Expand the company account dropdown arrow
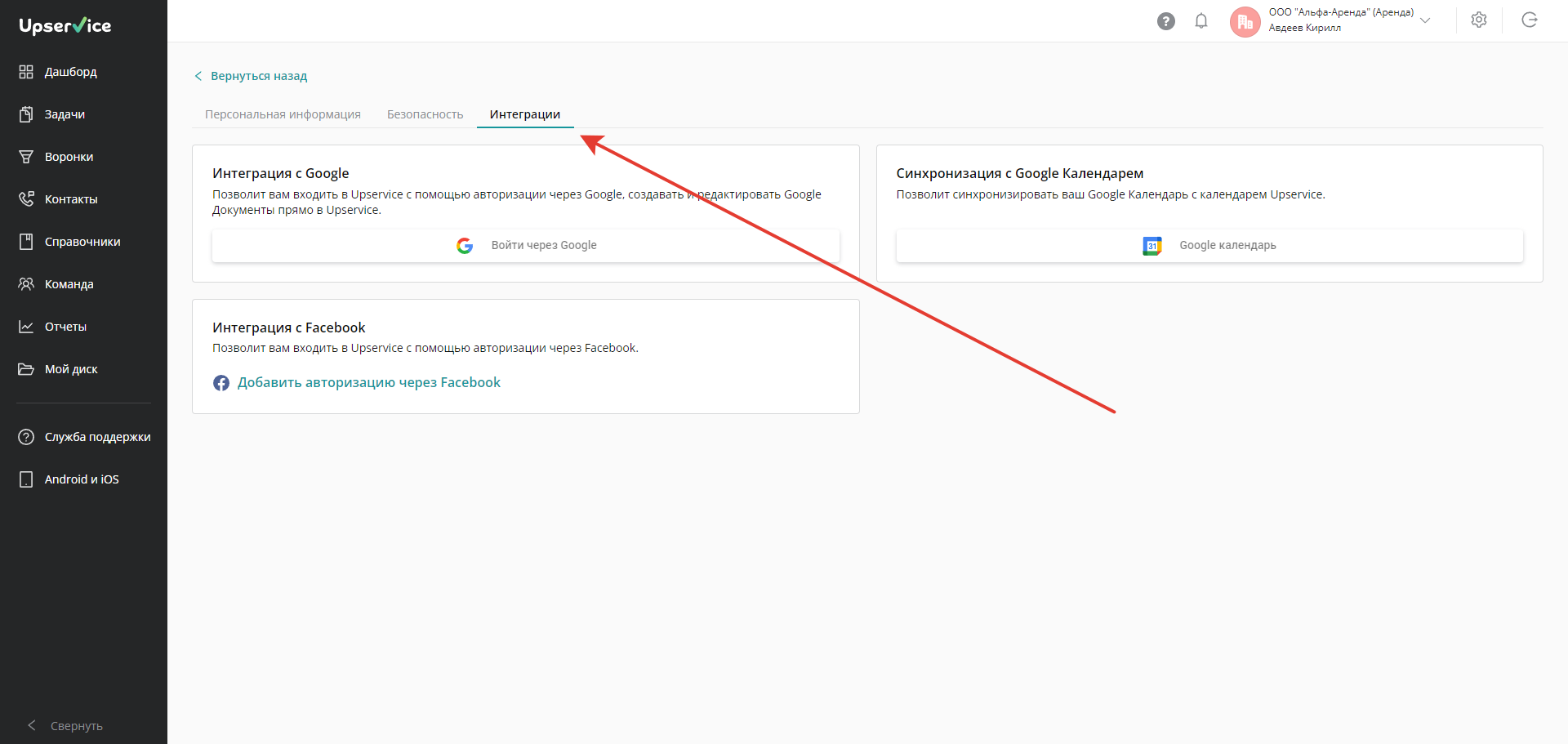 [1426, 20]
